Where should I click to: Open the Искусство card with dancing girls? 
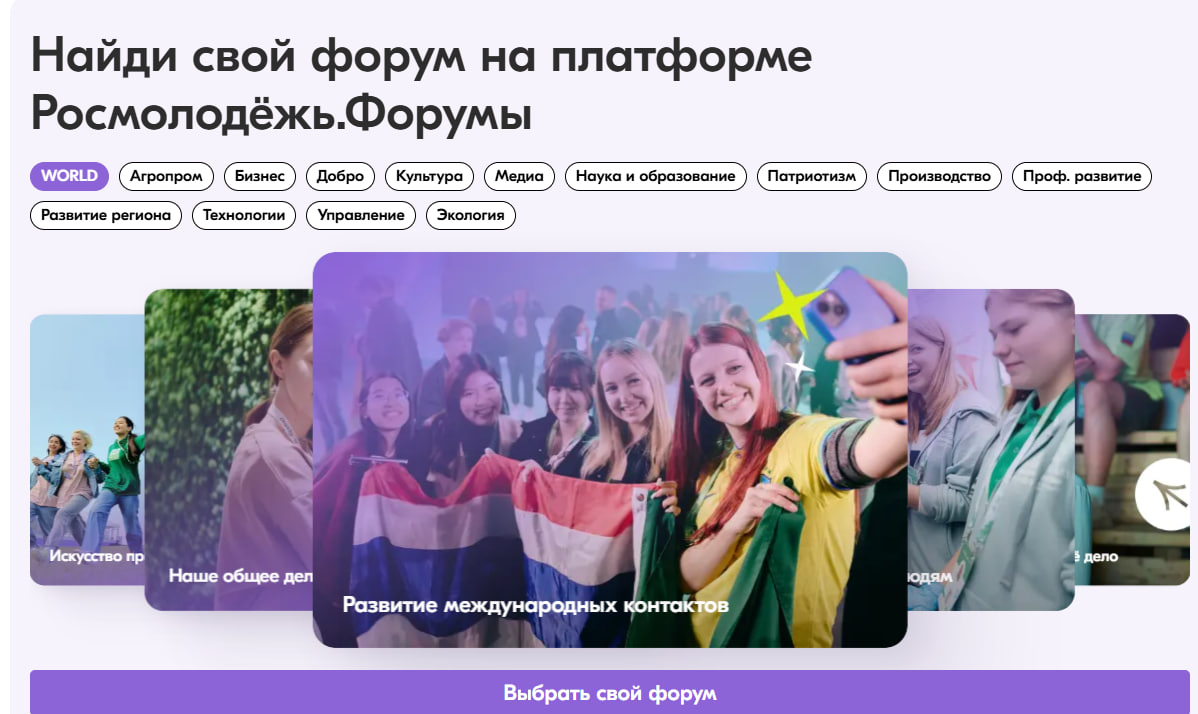click(x=87, y=450)
